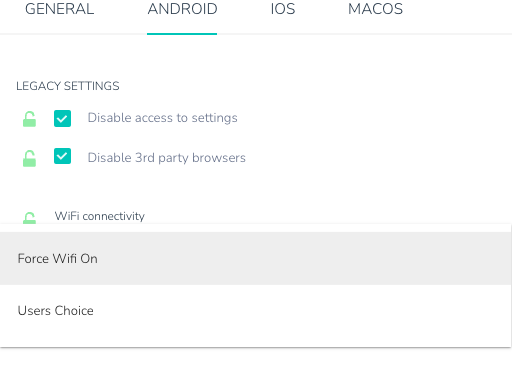Click the WiFi connectivity dropdown label
Screen dimensions: 512x387
click(x=100, y=216)
